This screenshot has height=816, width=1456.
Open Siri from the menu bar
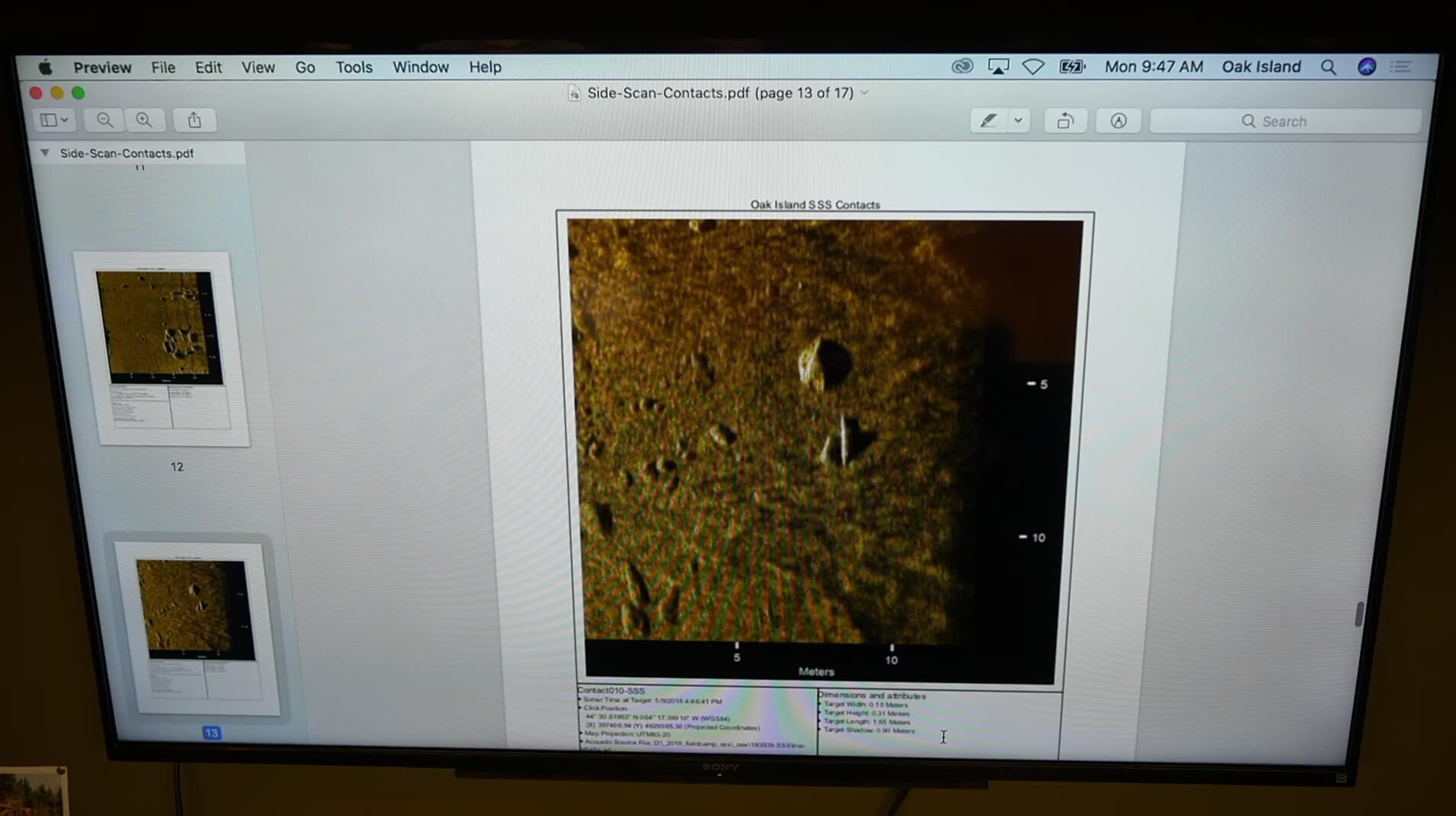click(1366, 67)
